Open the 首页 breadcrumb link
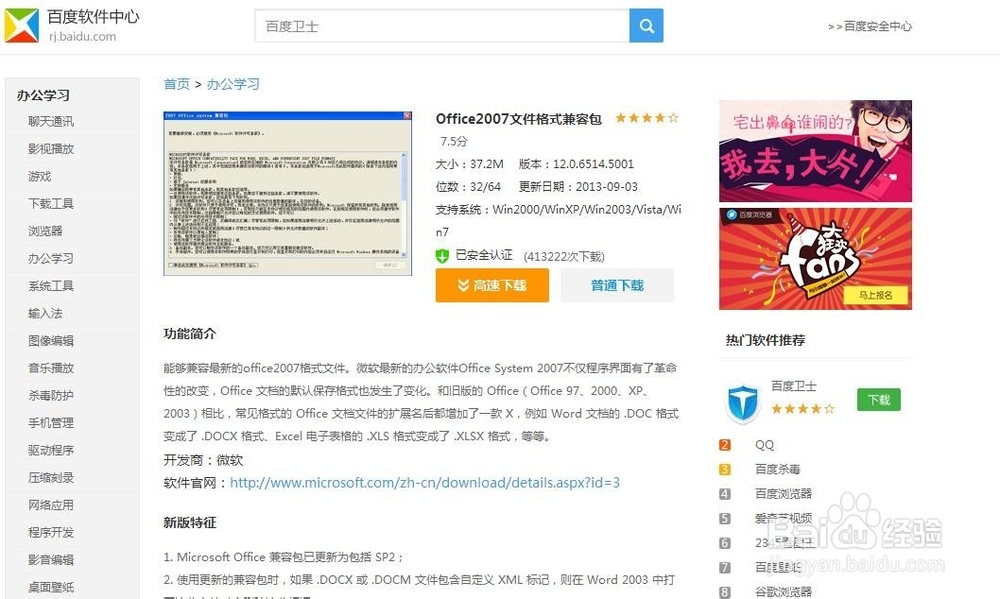Screen dimensions: 1000x599 pyautogui.click(x=176, y=84)
